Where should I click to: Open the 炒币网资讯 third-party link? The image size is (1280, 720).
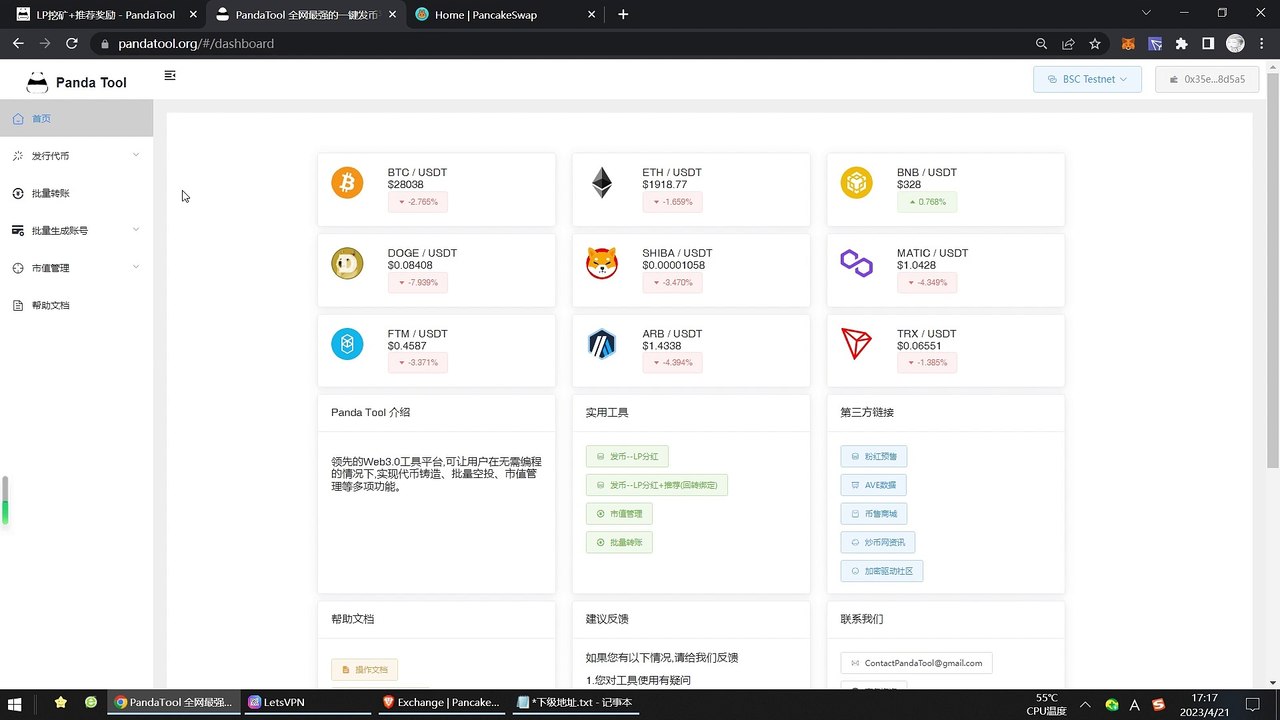878,543
